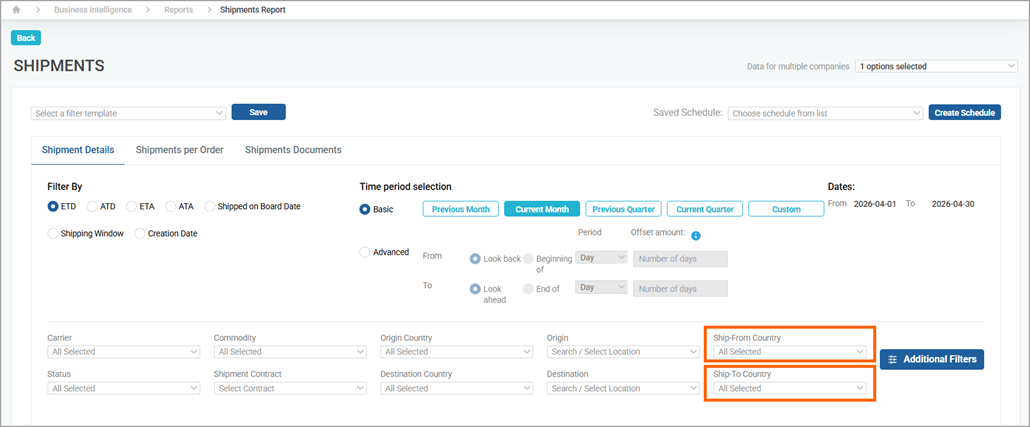1030x427 pixels.
Task: Select Shipped on Board Date radio button
Action: pos(210,206)
